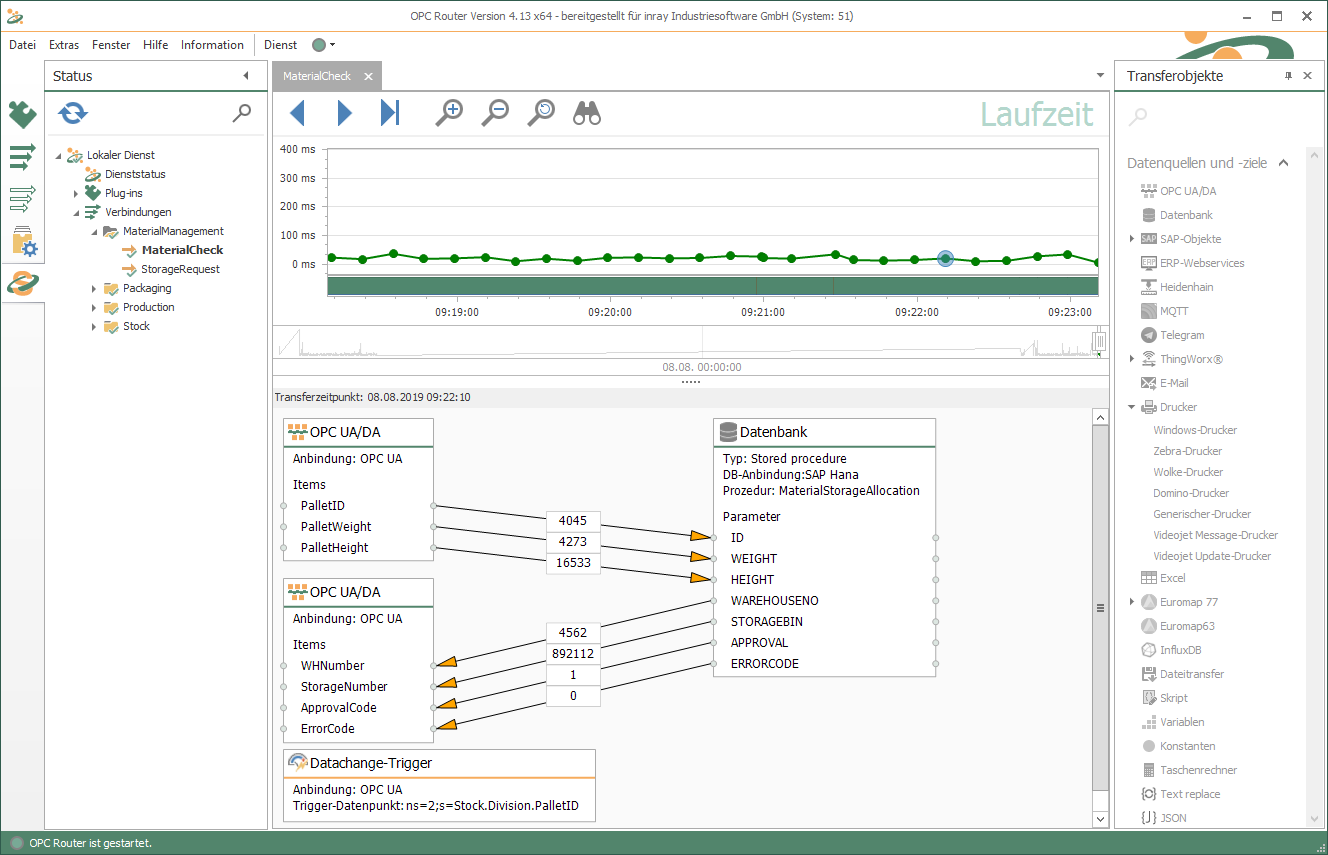The height and width of the screenshot is (855, 1328).
Task: Click the zoom out magnifier icon
Action: [495, 113]
